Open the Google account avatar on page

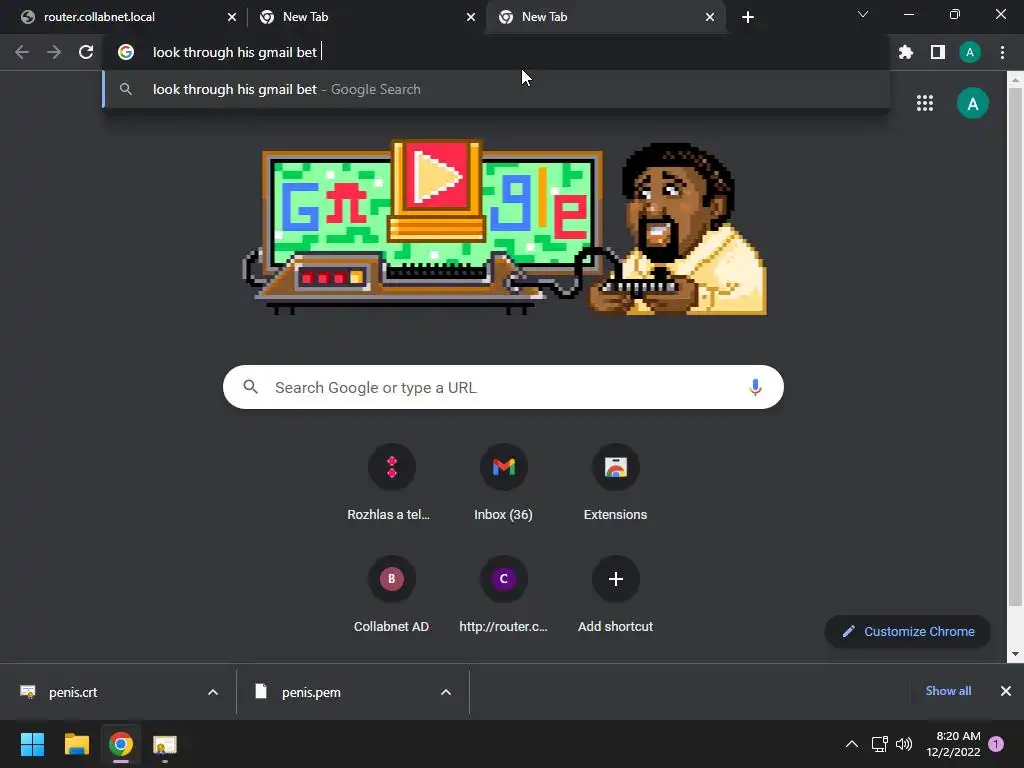(972, 103)
